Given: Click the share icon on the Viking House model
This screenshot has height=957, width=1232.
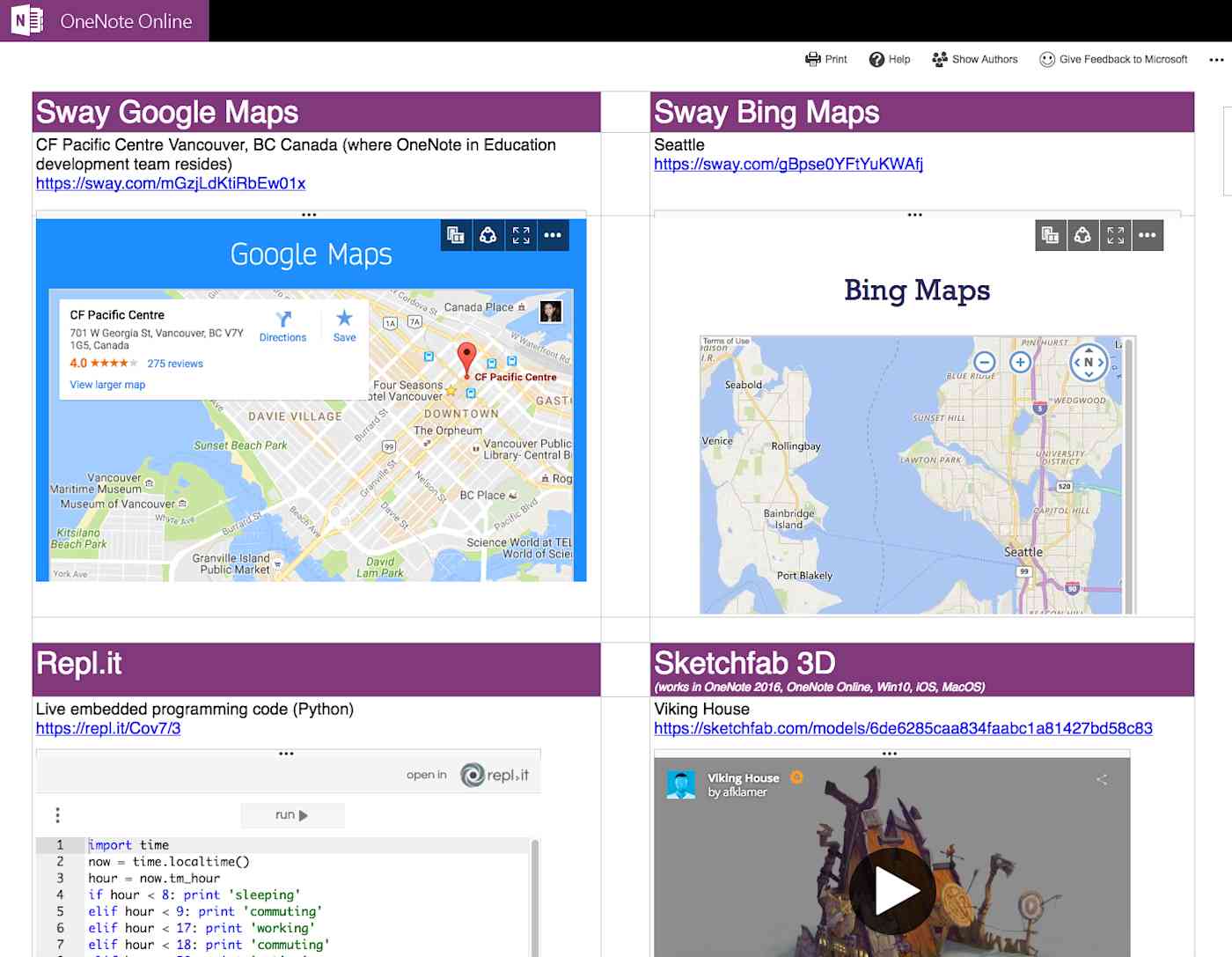Looking at the screenshot, I should coord(1102,779).
